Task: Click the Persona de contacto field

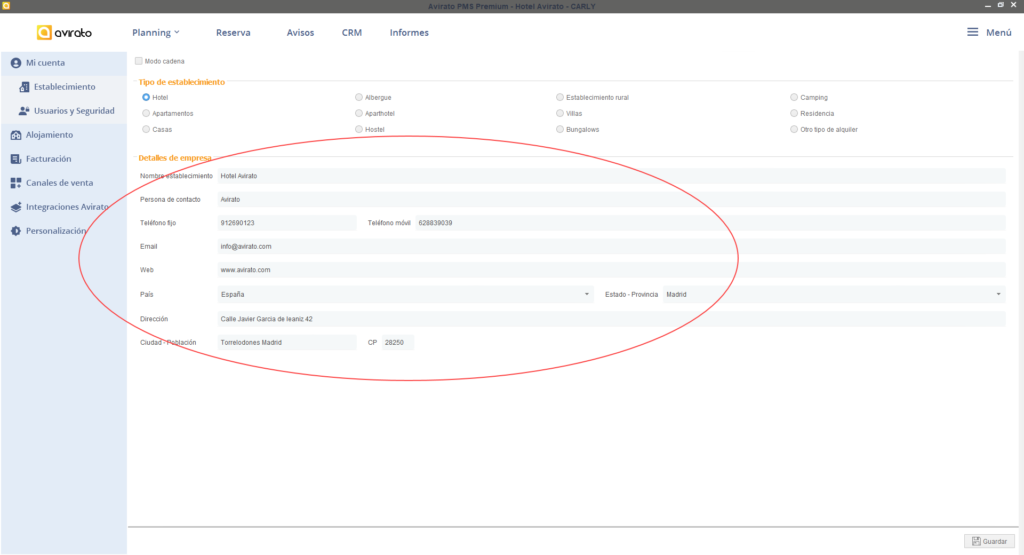Action: (611, 199)
